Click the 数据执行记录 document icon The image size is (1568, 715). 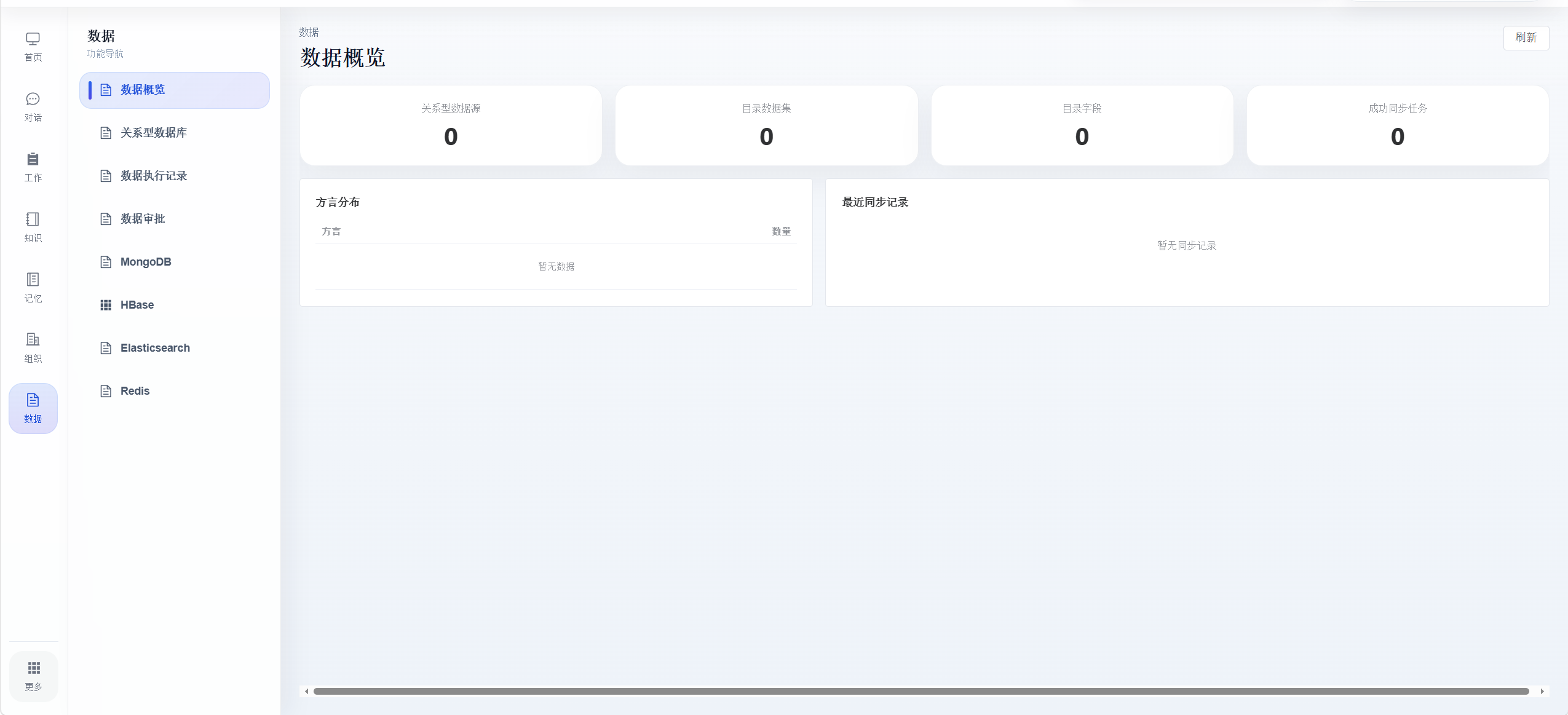pos(106,176)
